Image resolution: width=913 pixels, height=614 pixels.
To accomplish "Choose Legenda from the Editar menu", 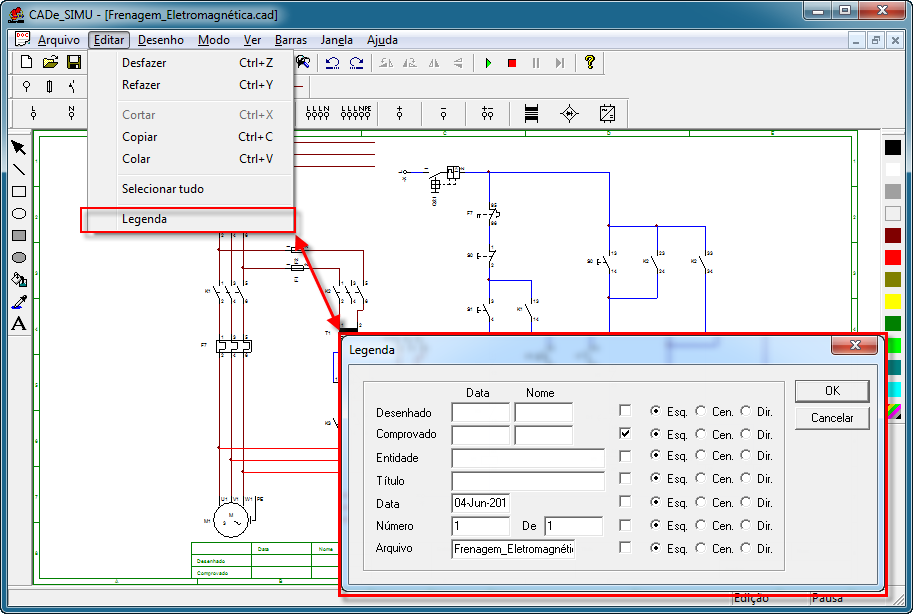I will [x=144, y=219].
